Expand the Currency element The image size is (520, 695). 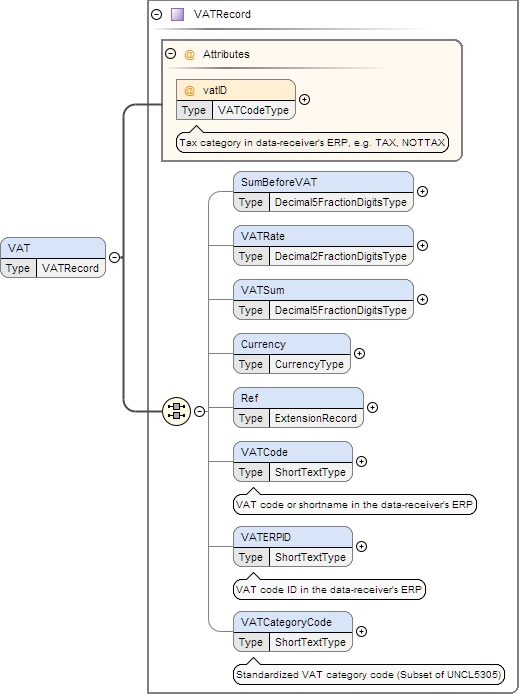360,354
